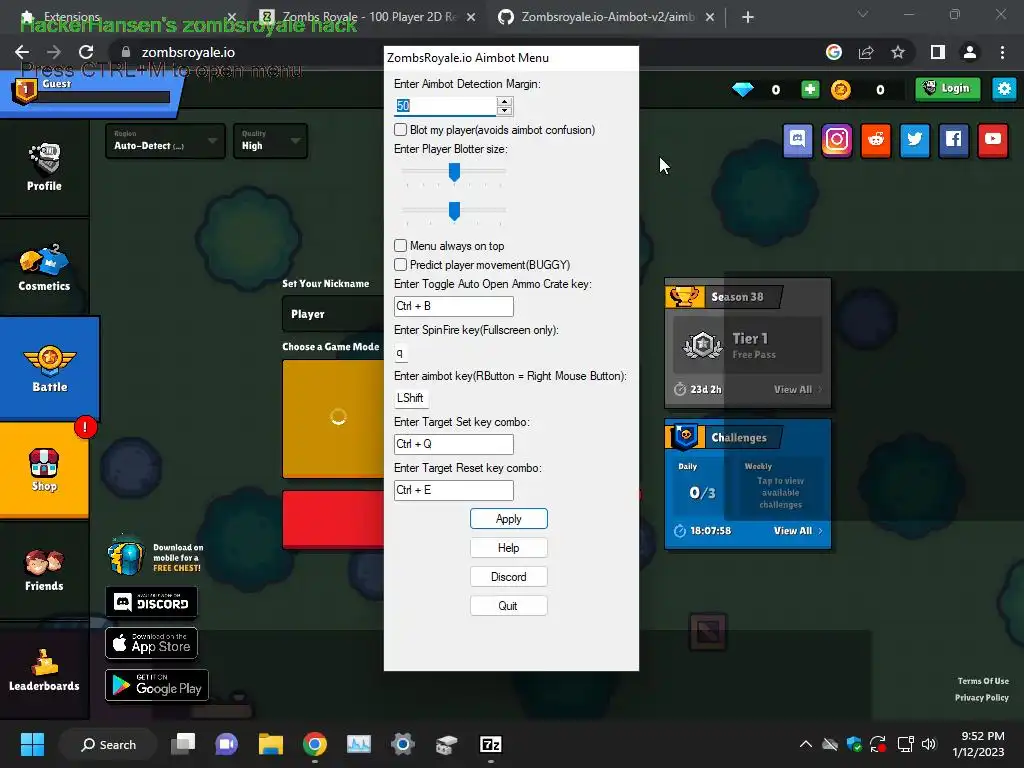Open the browser share icon
Screen dimensions: 1024x768
[866, 52]
